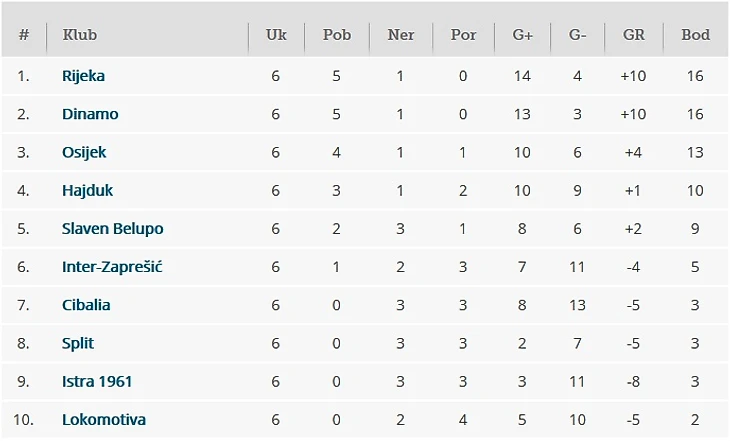Select the Split club link

(x=78, y=343)
